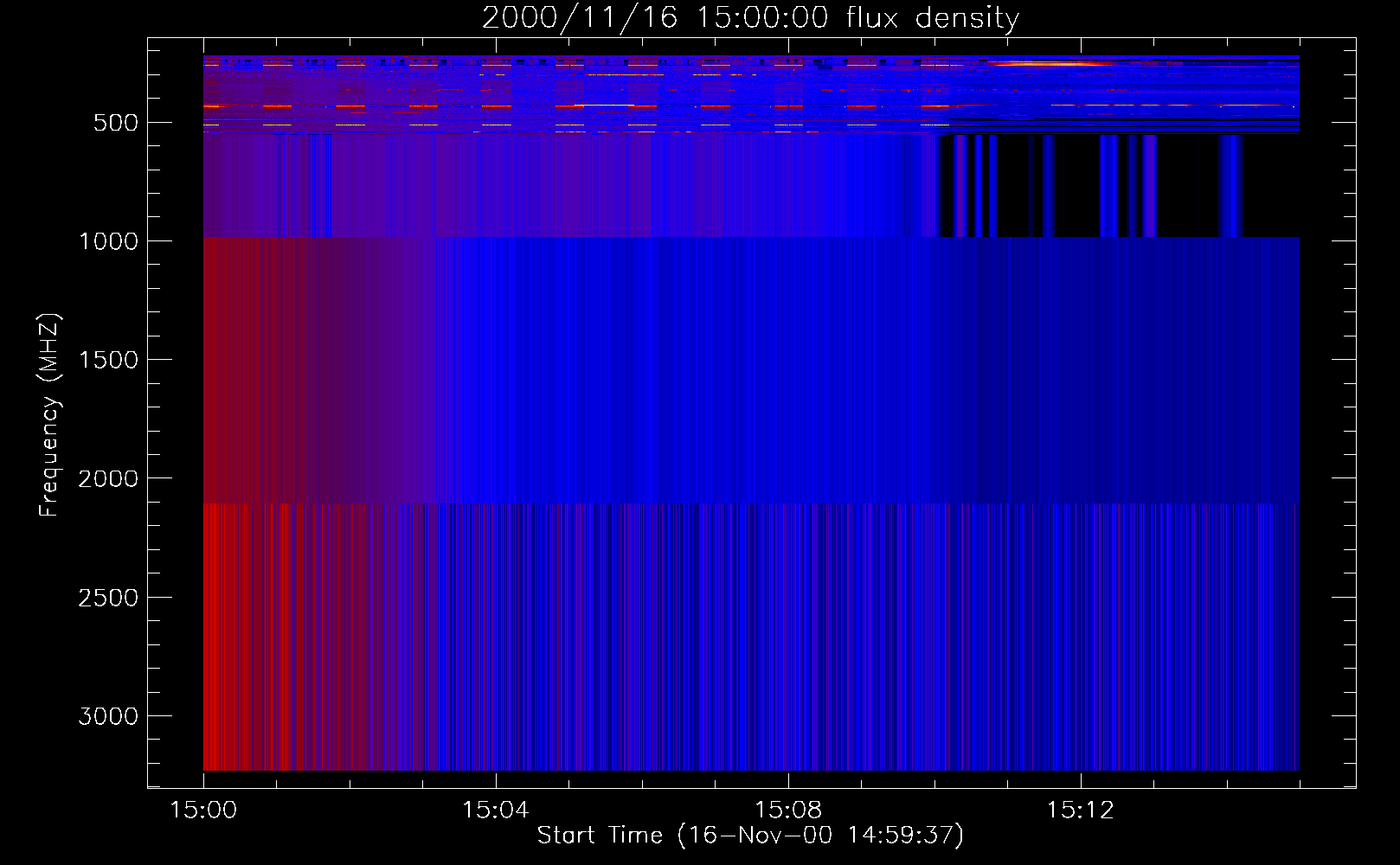
Task: Click the 2500 frequency tick label
Action: click(x=108, y=598)
